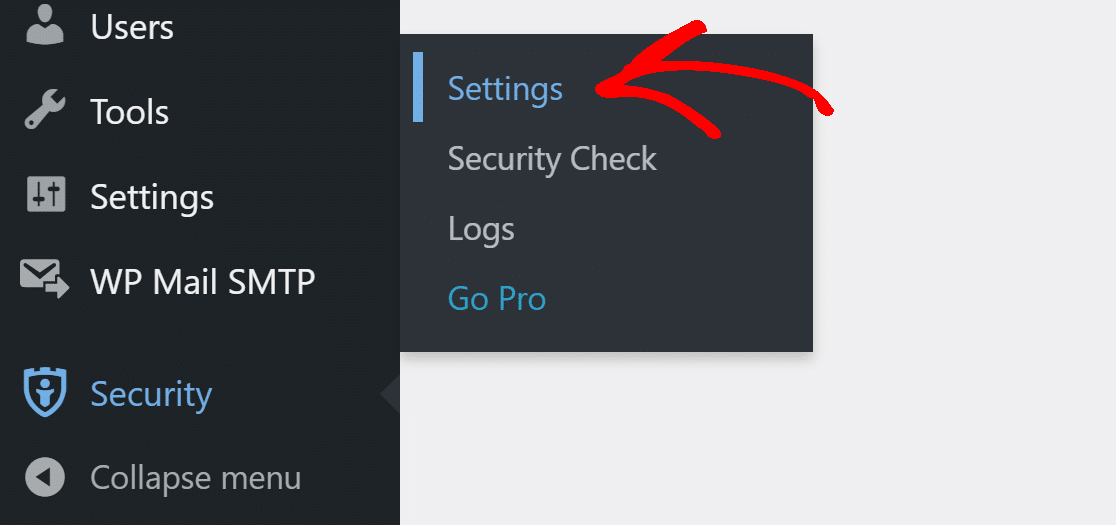Click the Settings sliders icon in sidebar
1116x525 pixels.
[x=46, y=194]
